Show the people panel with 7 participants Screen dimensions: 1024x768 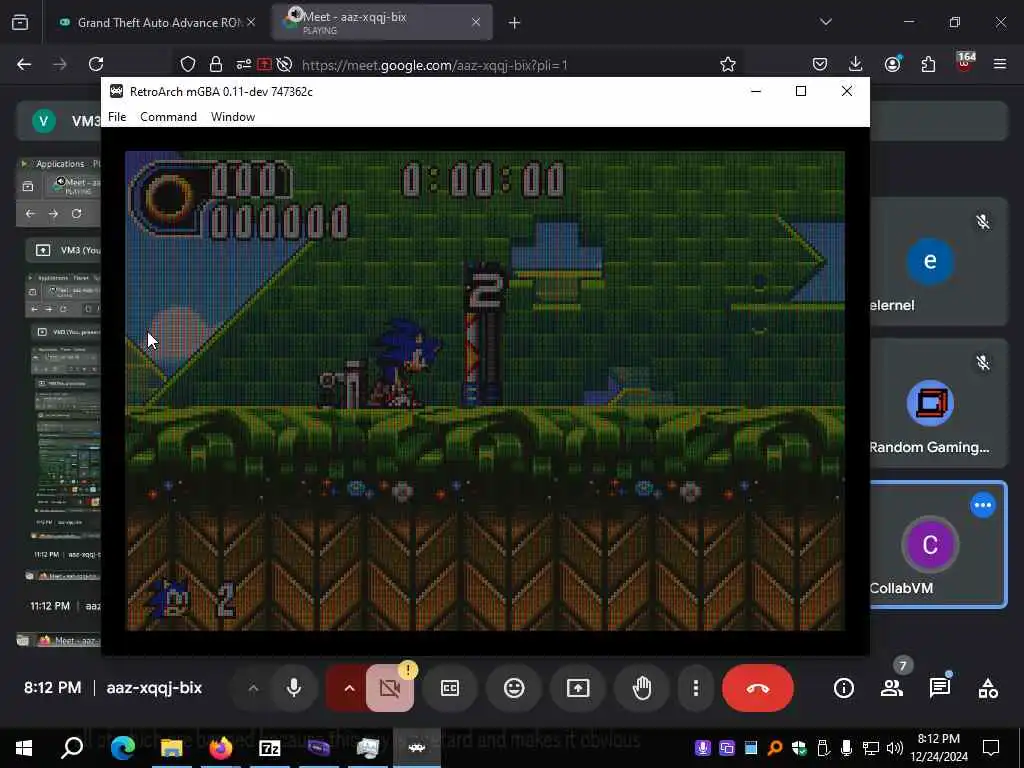(x=892, y=688)
